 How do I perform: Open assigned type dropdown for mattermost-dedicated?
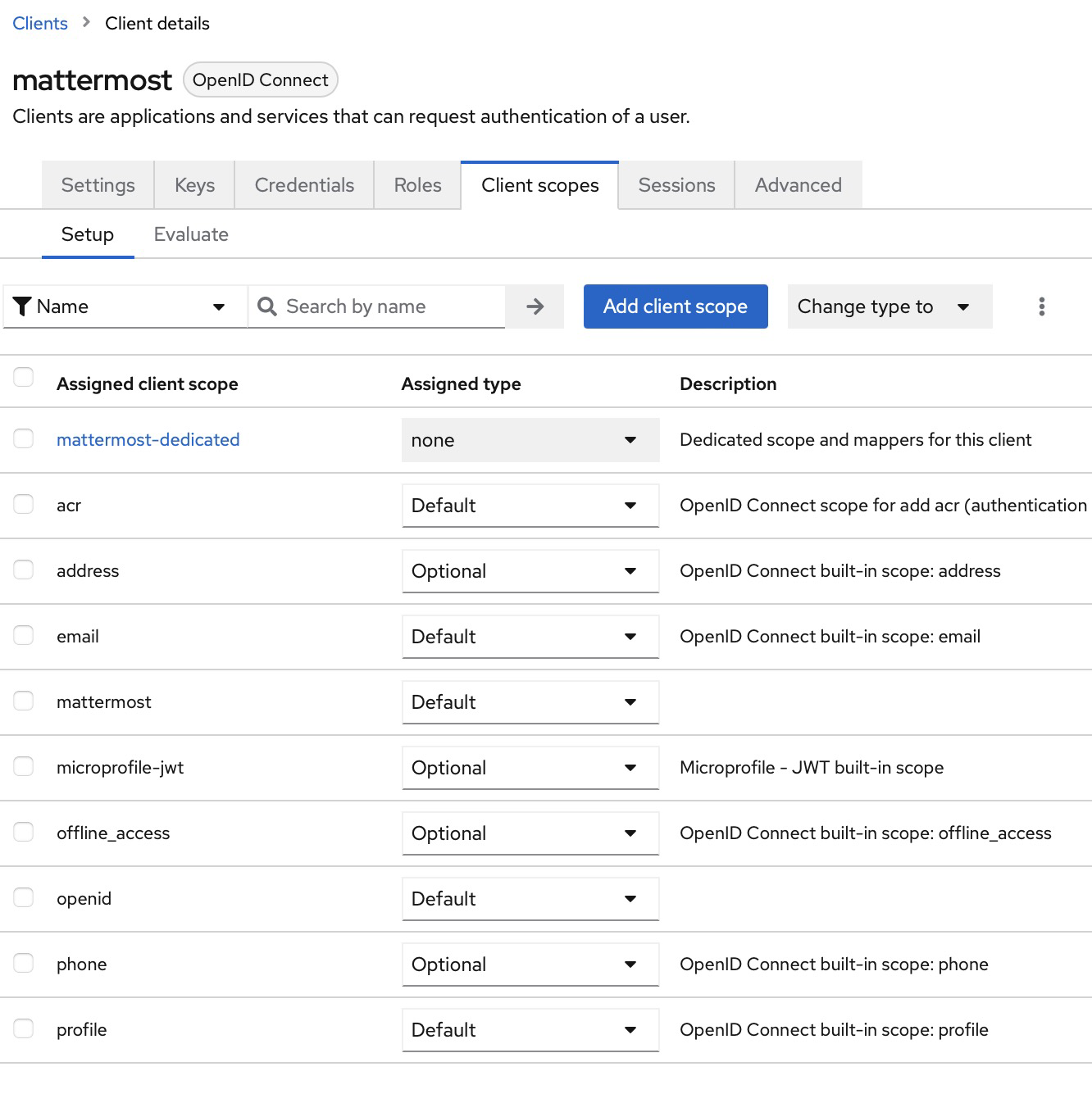tap(530, 440)
